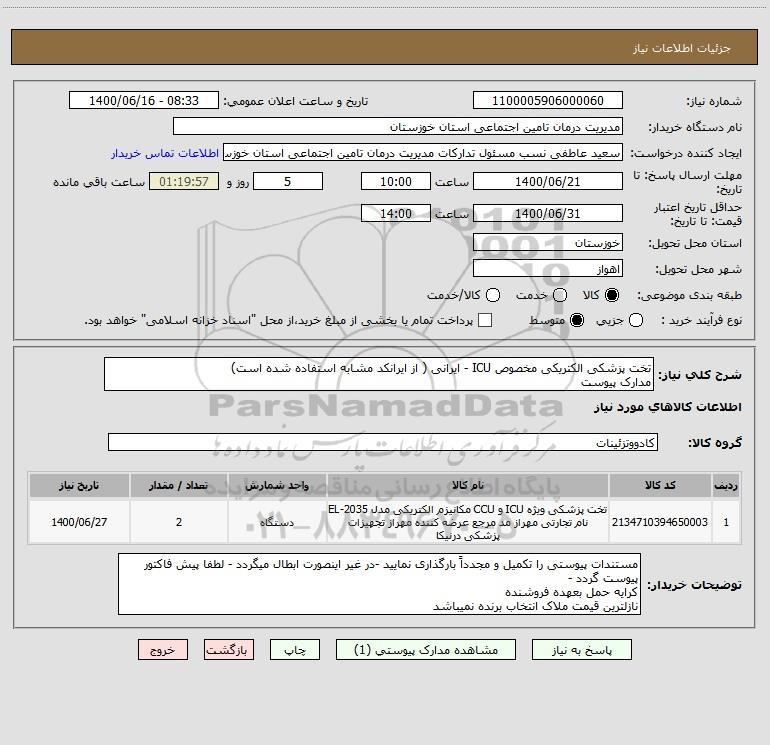Click the remaining days field showing 5
Screen dimensions: 770x745
coord(288,181)
